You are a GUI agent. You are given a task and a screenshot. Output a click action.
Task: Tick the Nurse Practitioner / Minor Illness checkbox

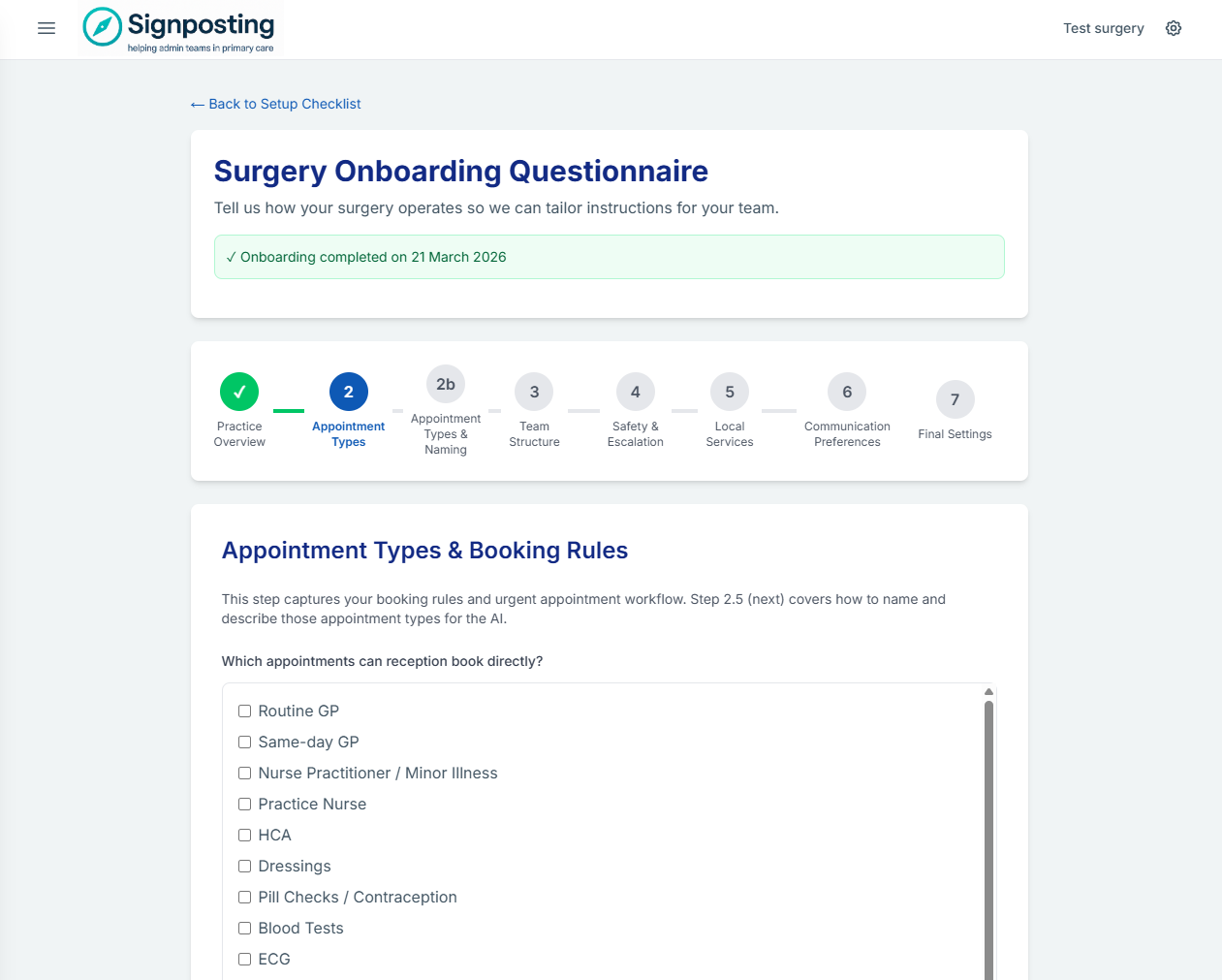[244, 773]
